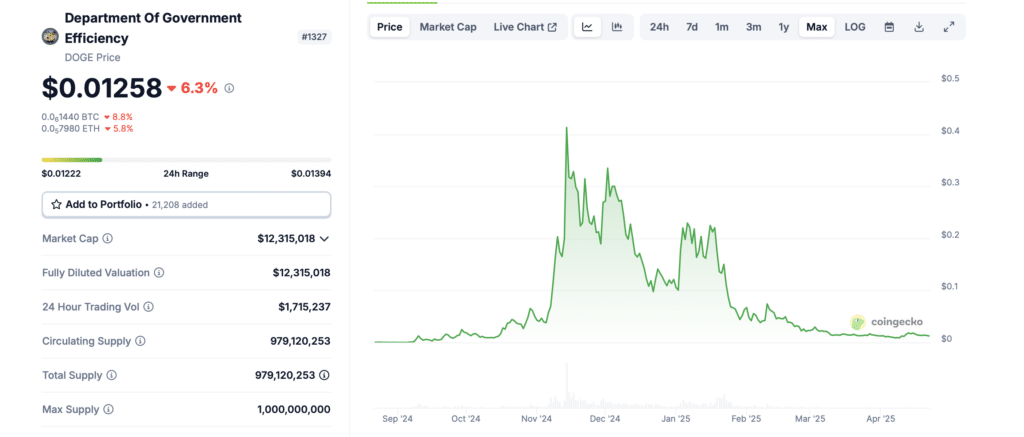Set chart range to 1y
This screenshot has height=437, width=1024.
[x=784, y=27]
